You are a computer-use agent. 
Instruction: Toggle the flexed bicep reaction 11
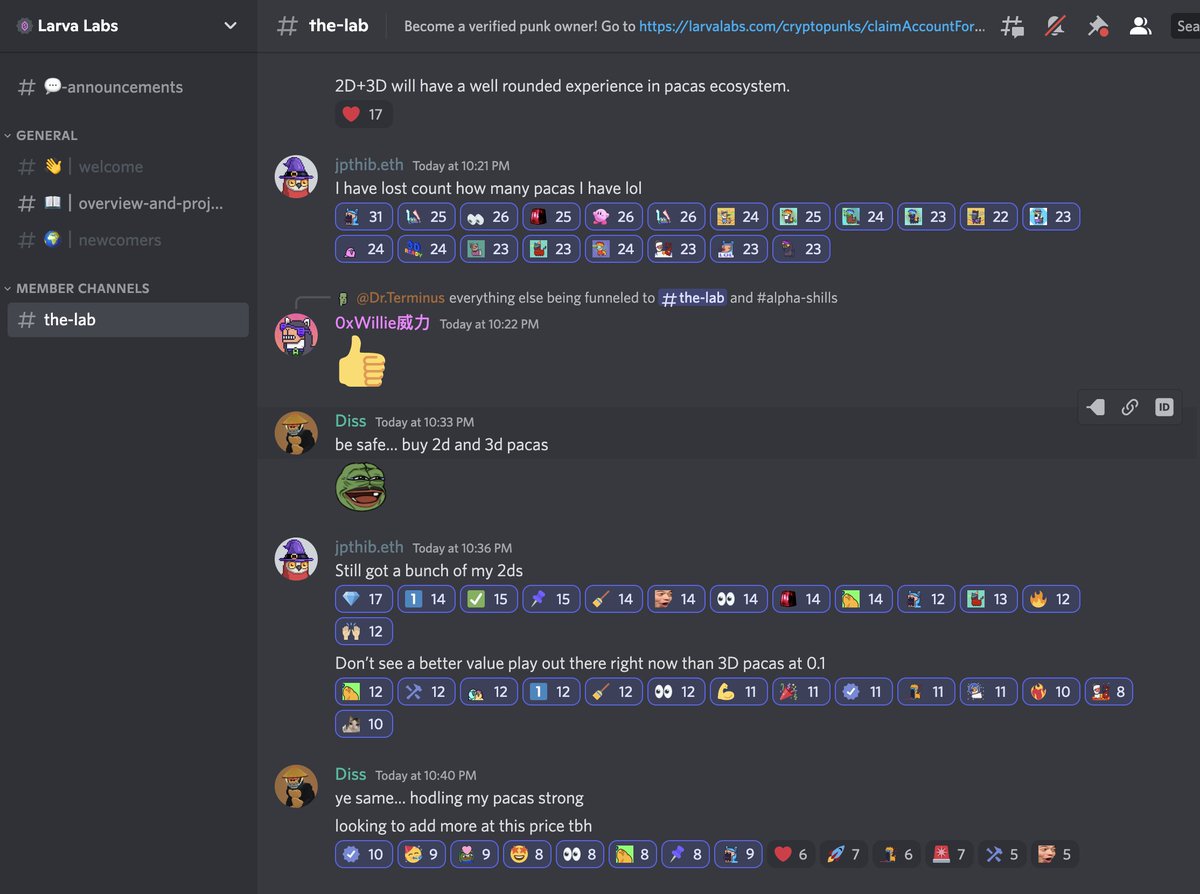click(739, 691)
